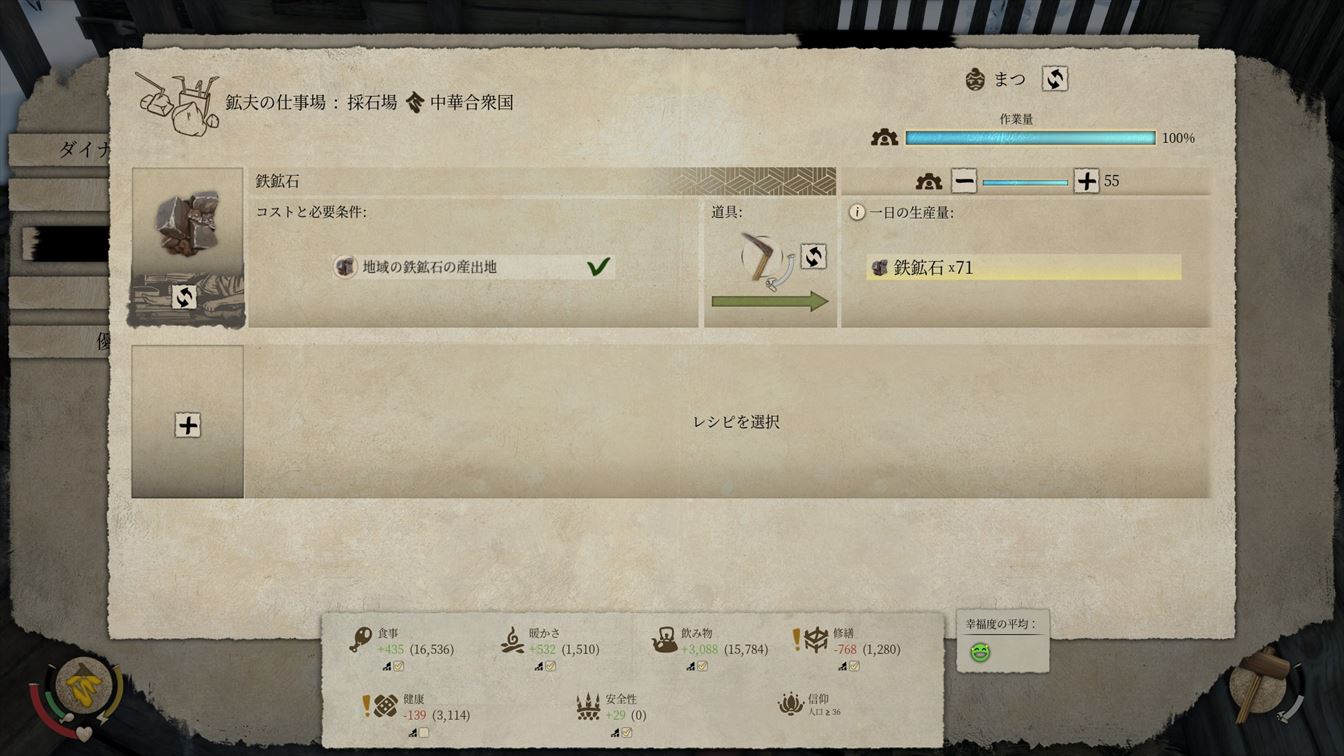
Task: Click the 信仰 lotus icon
Action: 790,704
